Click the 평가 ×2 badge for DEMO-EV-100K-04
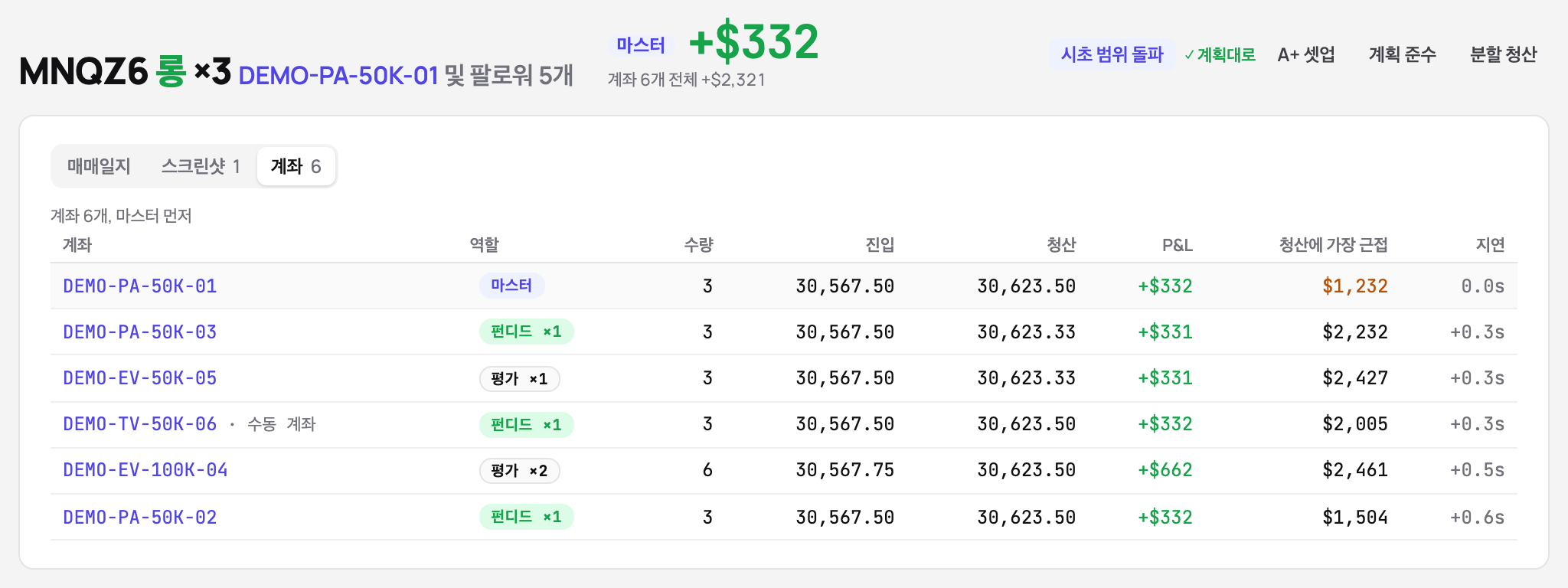 point(520,470)
